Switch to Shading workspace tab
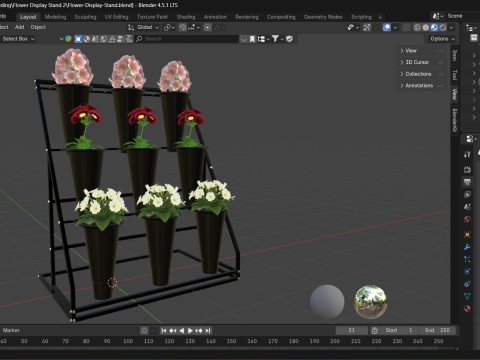480x360 pixels. click(186, 17)
